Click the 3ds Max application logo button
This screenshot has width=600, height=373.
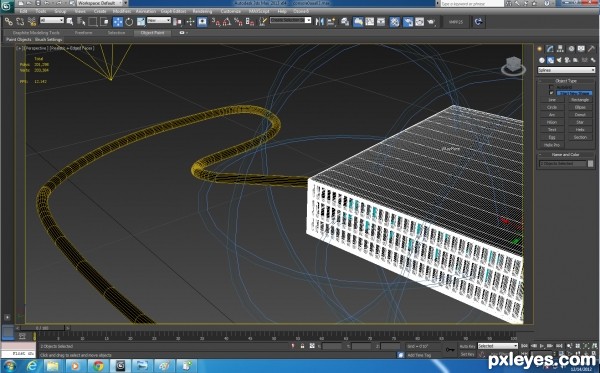(7, 7)
